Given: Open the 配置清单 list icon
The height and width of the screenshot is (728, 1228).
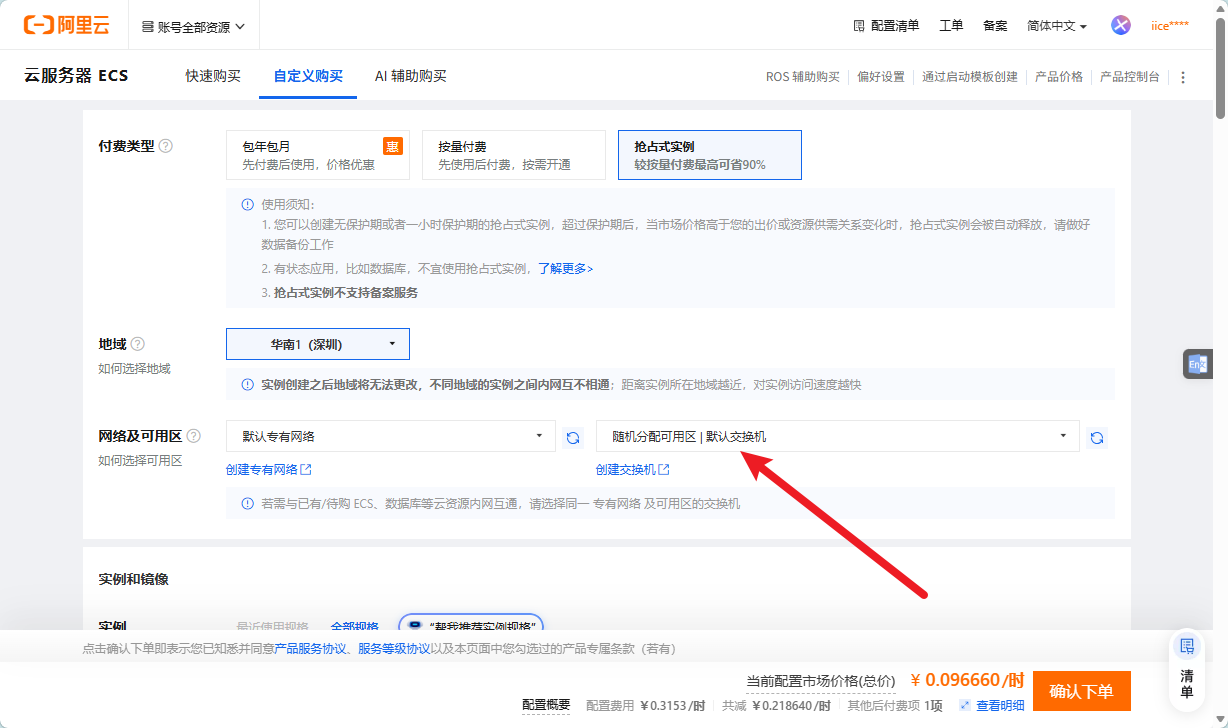Looking at the screenshot, I should [x=858, y=25].
